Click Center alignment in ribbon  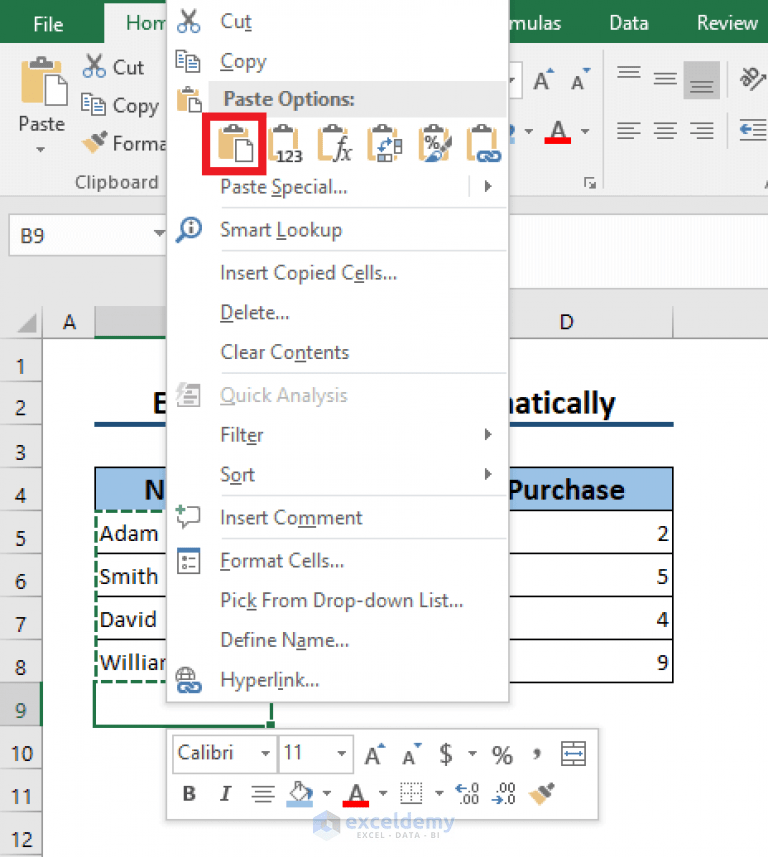[x=665, y=131]
